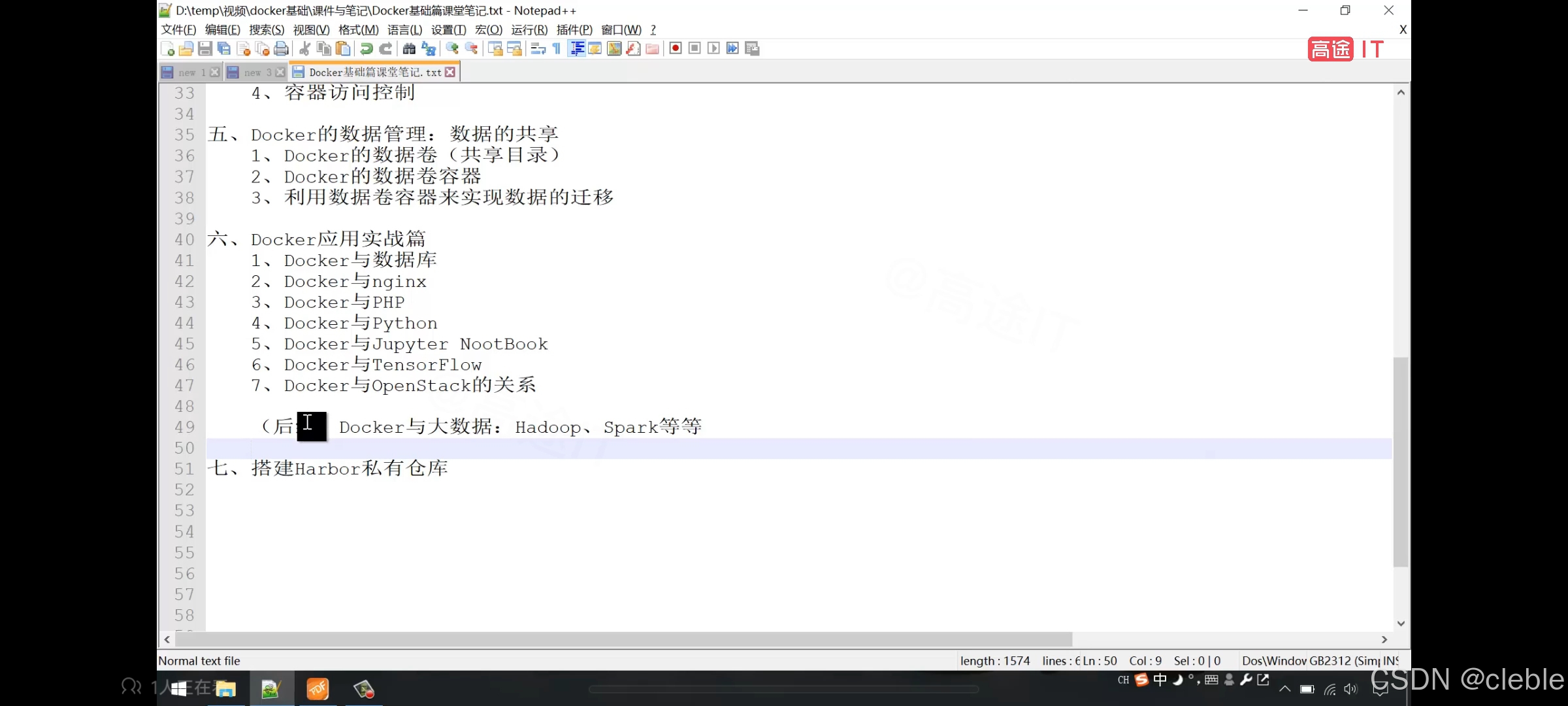Open the 语言(L) menu

point(405,30)
